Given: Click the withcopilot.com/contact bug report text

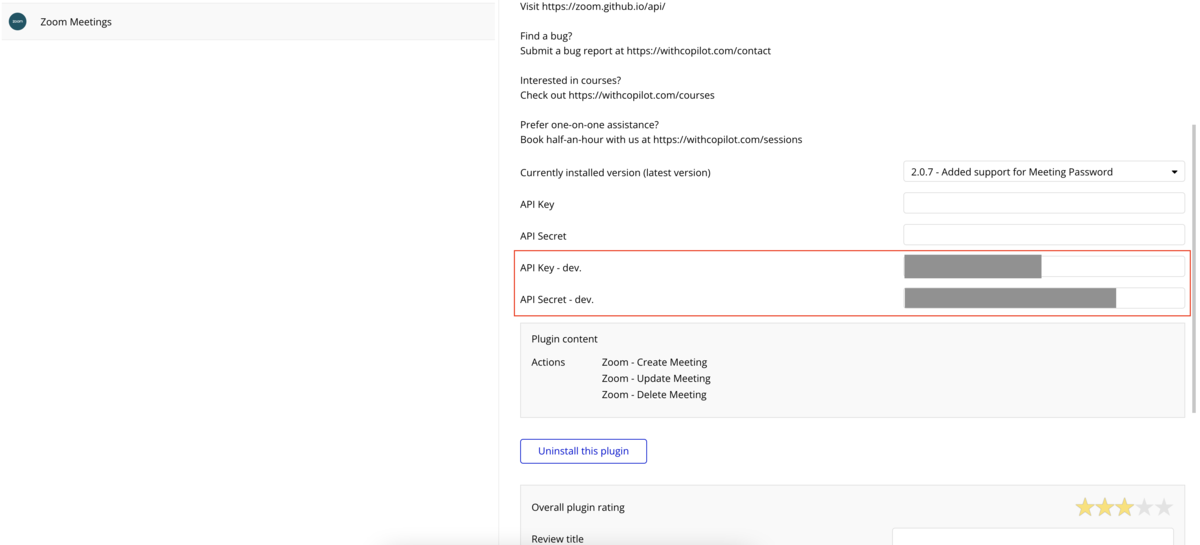Looking at the screenshot, I should [699, 51].
